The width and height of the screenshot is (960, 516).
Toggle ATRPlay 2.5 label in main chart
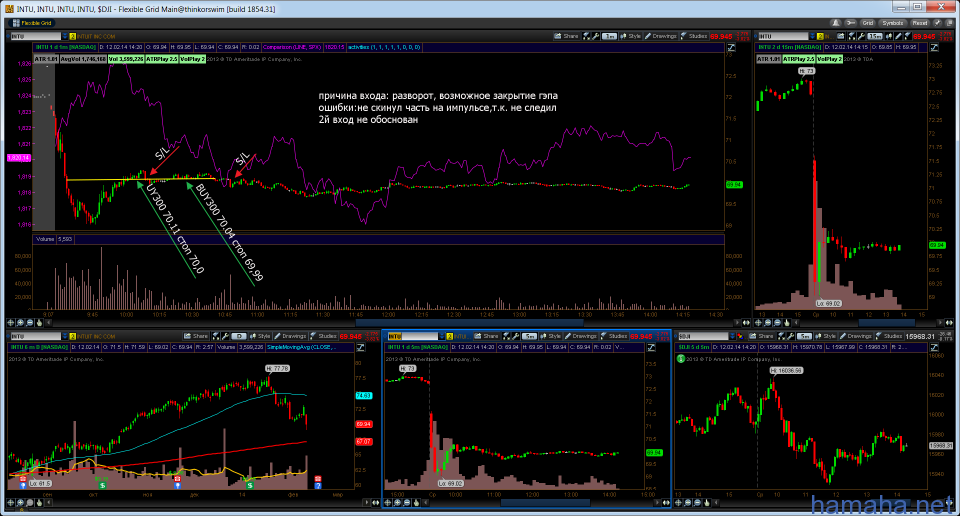tap(162, 59)
